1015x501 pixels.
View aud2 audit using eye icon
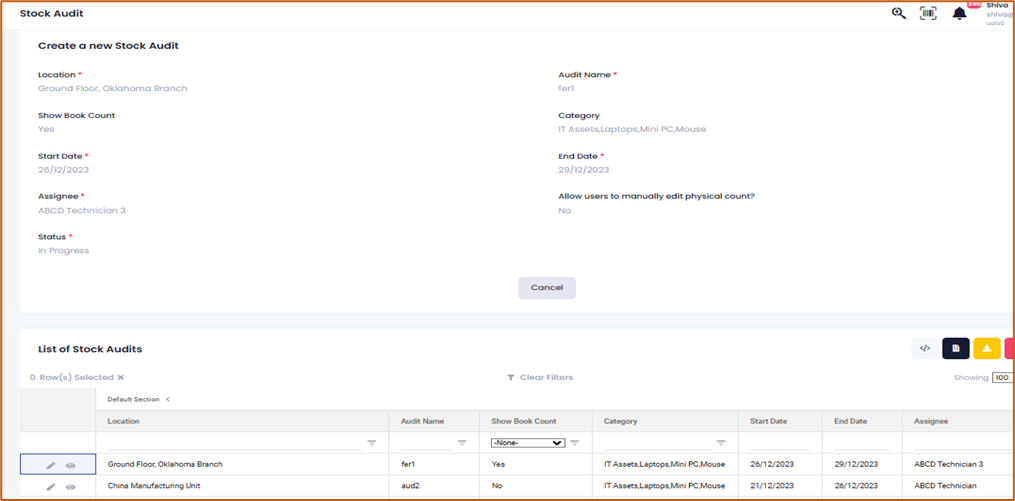tap(71, 487)
